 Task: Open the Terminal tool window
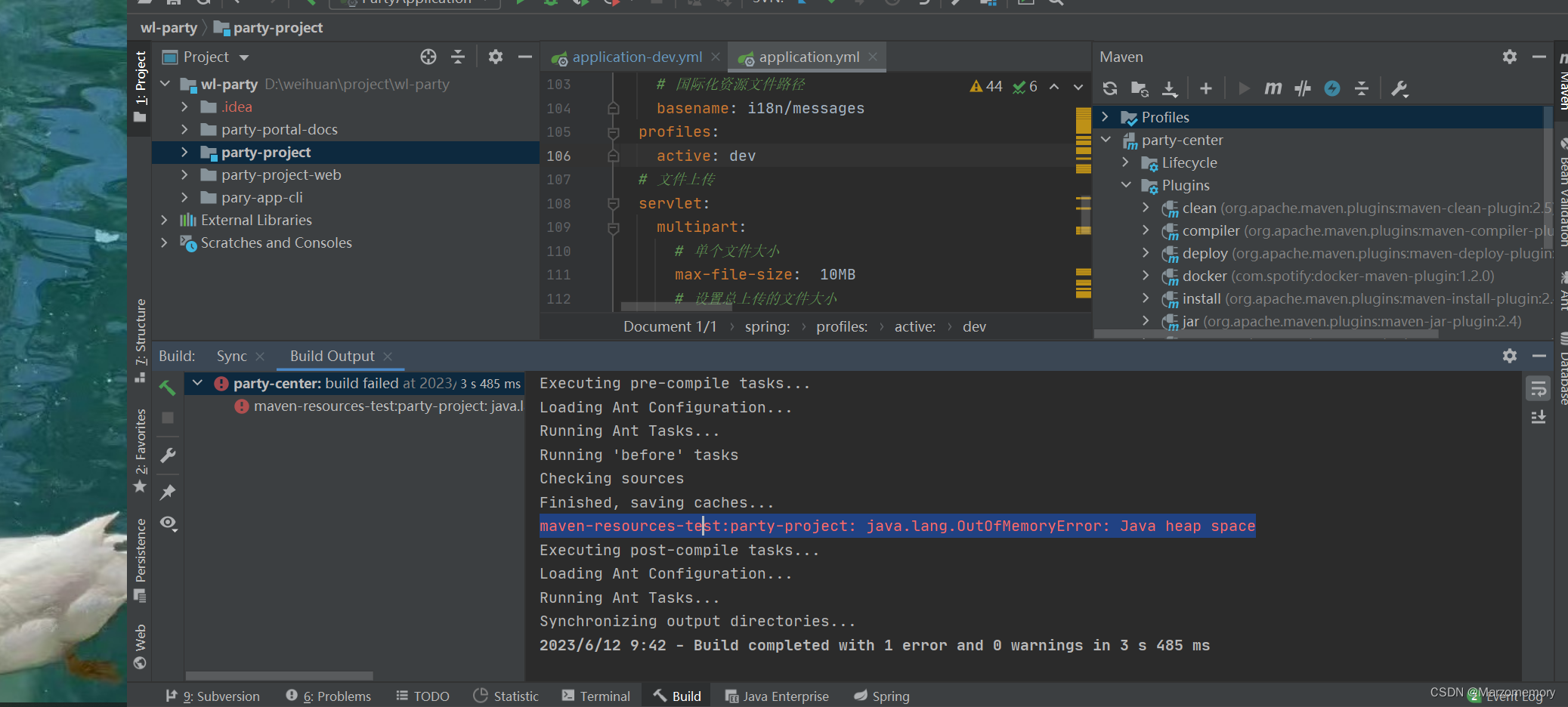[x=596, y=695]
